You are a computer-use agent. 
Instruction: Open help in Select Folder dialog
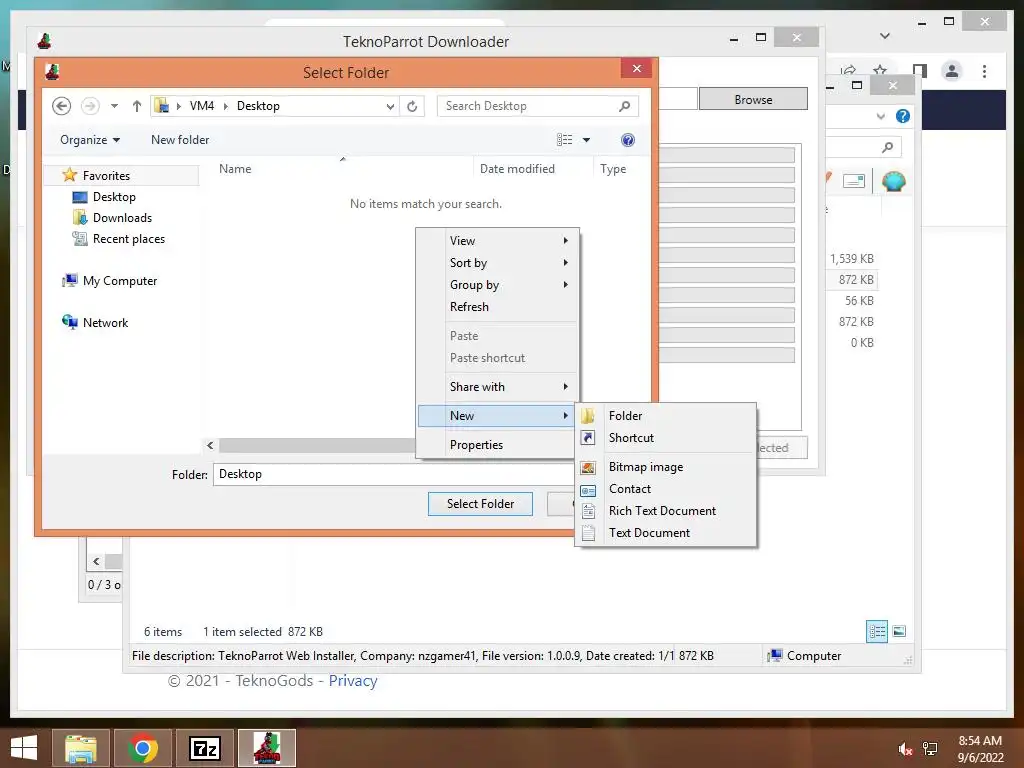click(x=628, y=140)
